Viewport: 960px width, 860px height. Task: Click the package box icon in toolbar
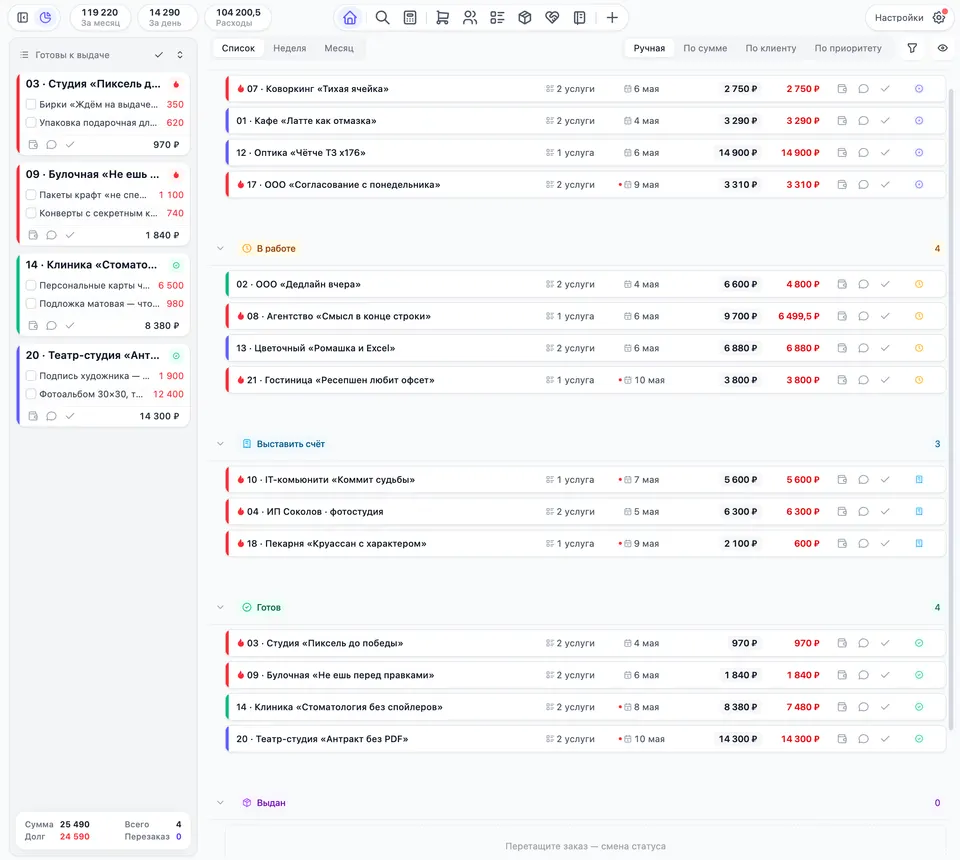click(525, 18)
